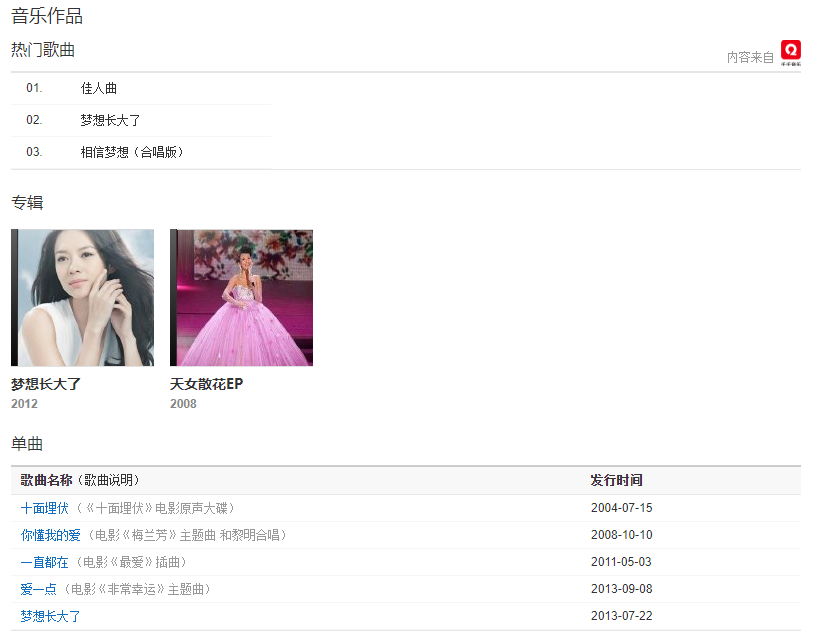Open the 一直都在 single link
This screenshot has height=642, width=822.
tap(45, 562)
